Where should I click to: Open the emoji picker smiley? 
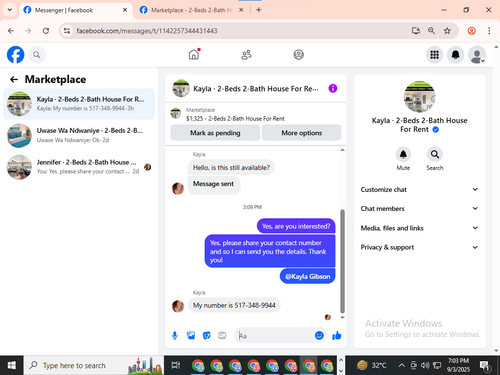point(319,335)
